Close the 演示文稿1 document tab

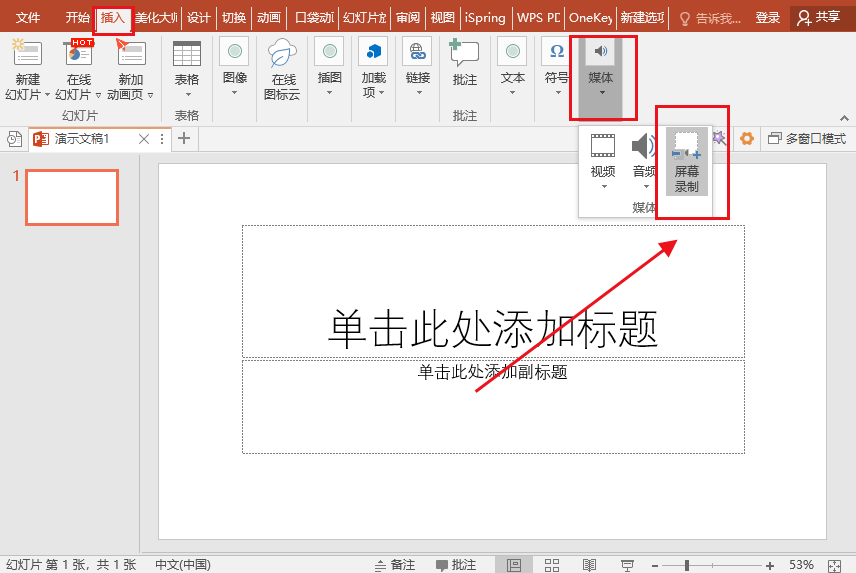coord(144,139)
